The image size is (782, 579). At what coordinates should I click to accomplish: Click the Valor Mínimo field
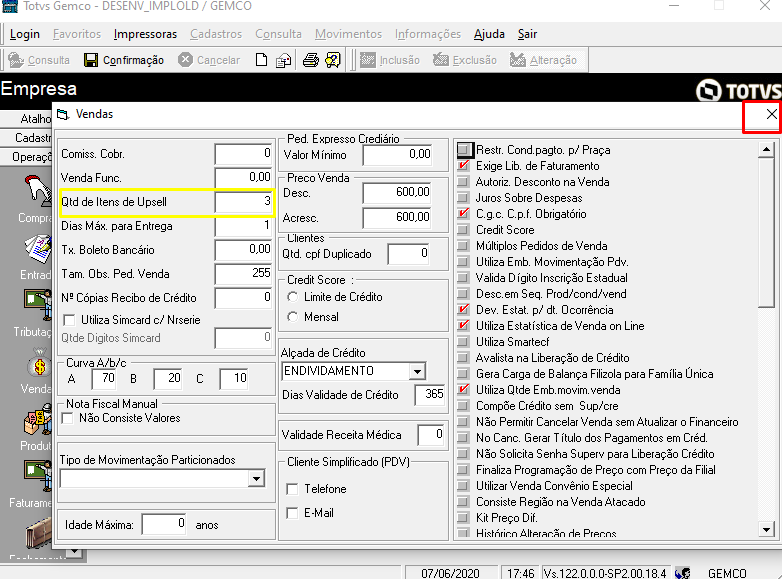point(397,155)
